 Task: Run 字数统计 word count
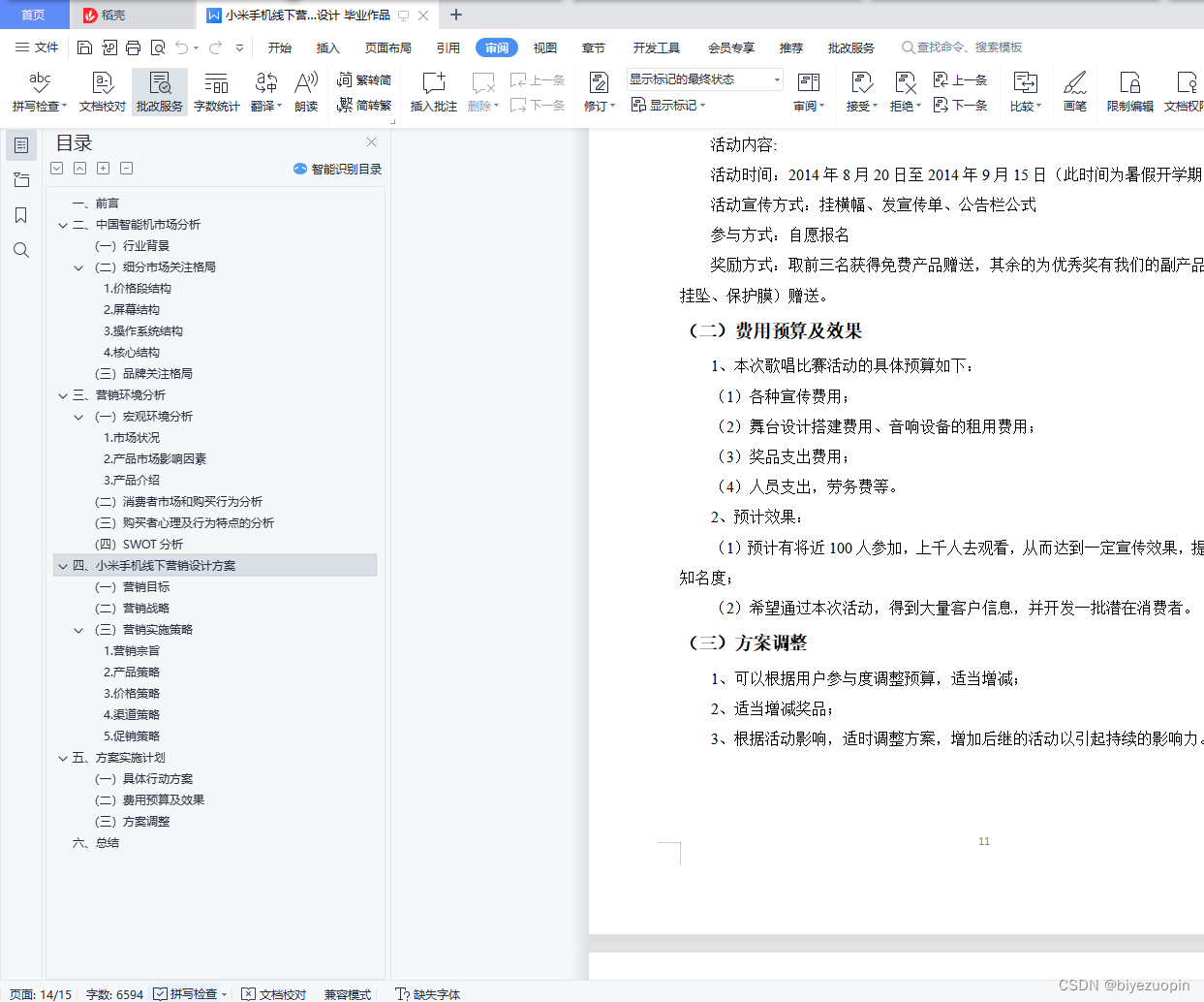(216, 92)
